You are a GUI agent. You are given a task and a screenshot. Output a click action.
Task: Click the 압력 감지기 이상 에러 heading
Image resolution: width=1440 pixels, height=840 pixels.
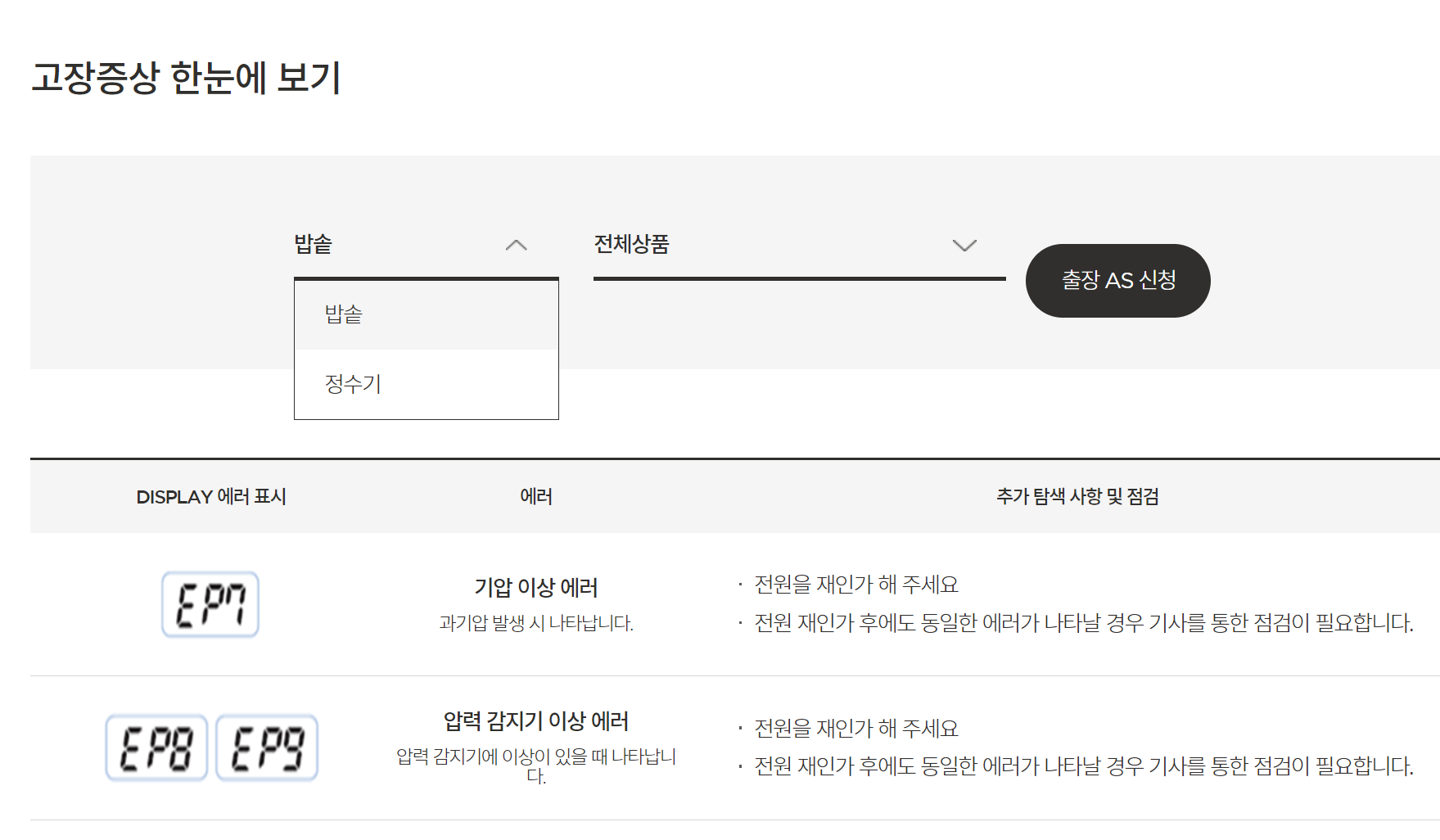535,721
